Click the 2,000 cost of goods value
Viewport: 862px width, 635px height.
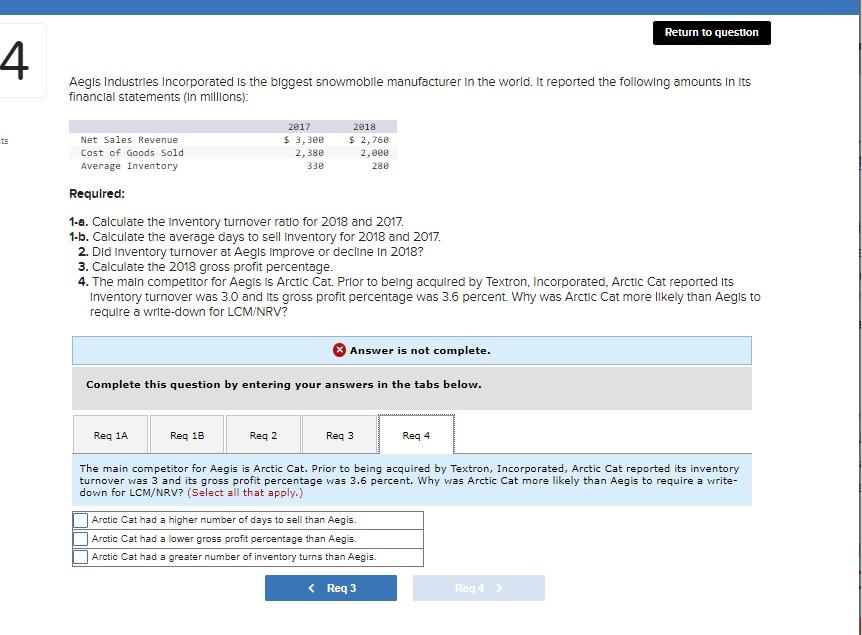click(x=374, y=152)
